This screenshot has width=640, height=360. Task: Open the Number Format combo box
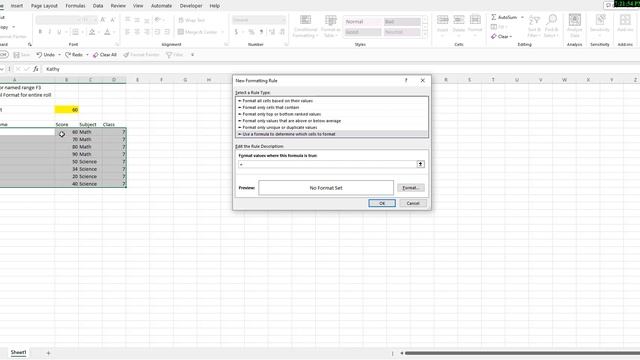coord(258,20)
